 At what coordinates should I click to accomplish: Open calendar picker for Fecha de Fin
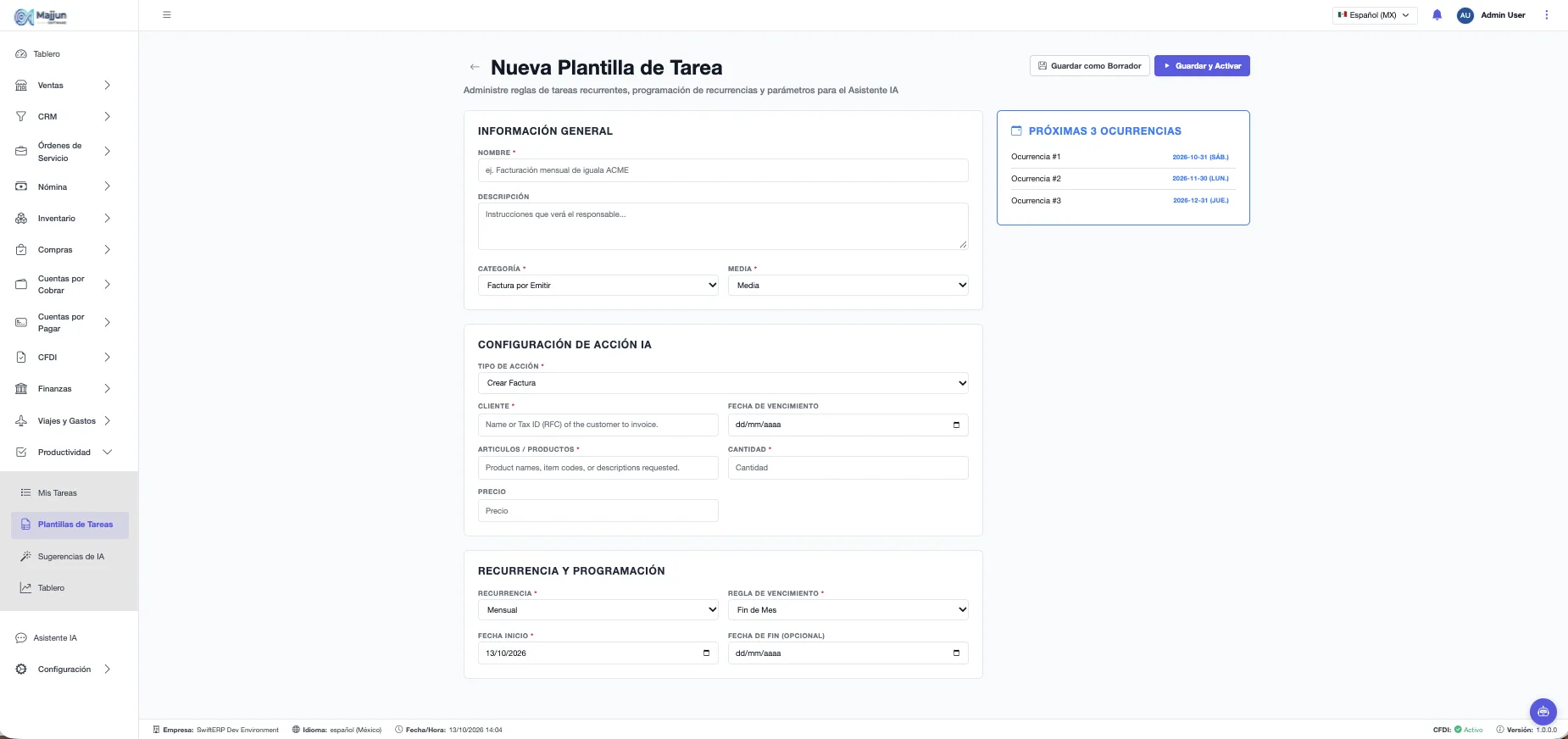point(956,653)
